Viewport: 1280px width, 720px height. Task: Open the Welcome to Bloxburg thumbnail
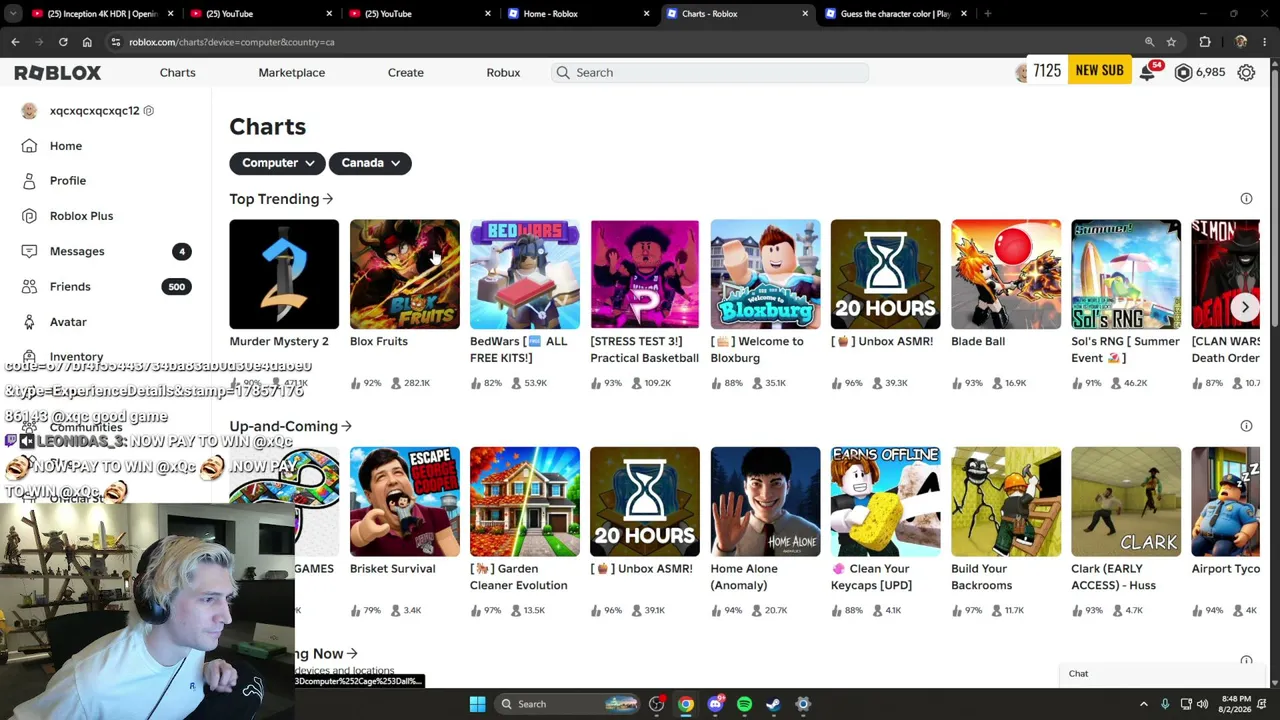(765, 274)
